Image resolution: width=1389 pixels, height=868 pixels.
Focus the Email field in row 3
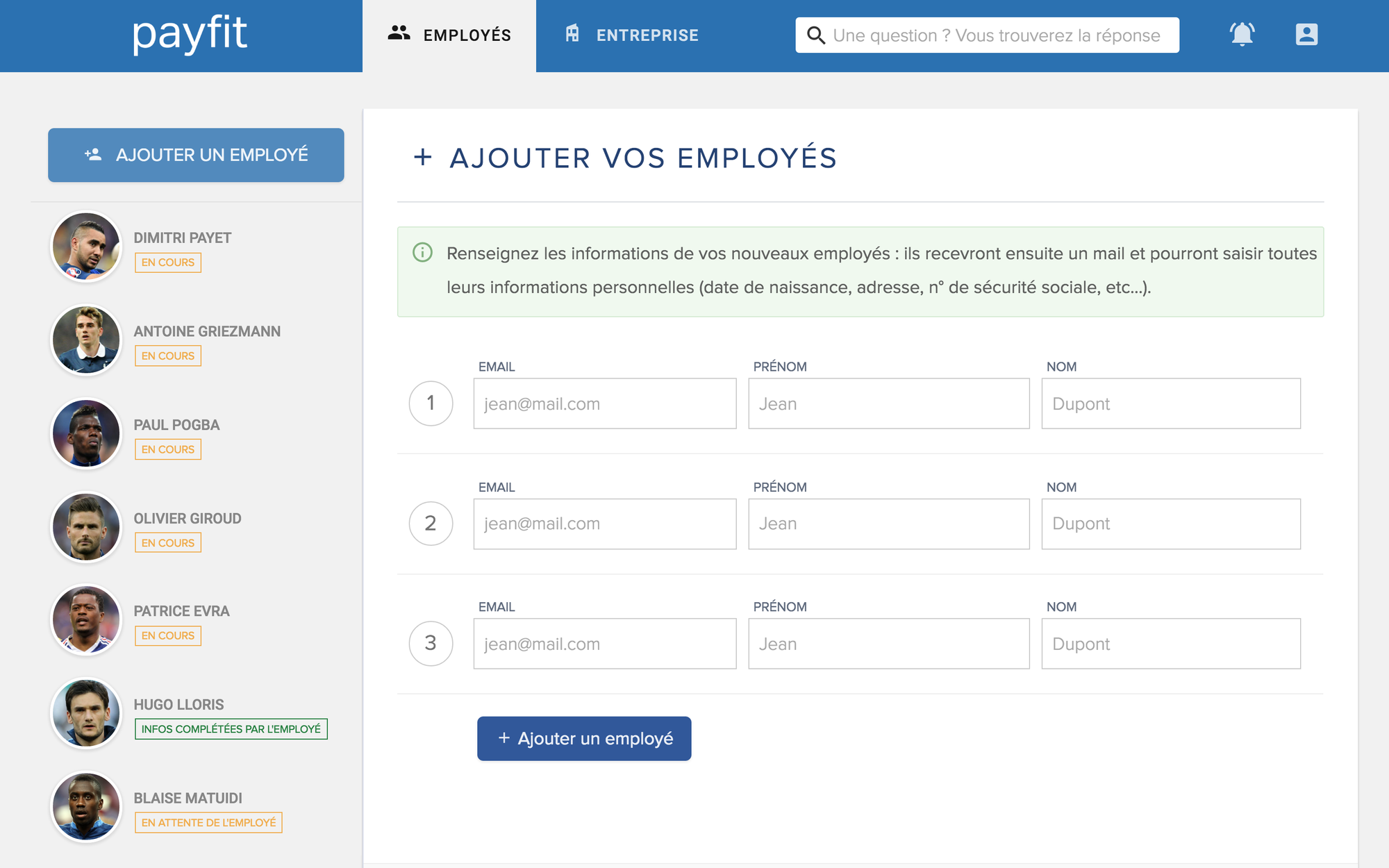coord(605,644)
